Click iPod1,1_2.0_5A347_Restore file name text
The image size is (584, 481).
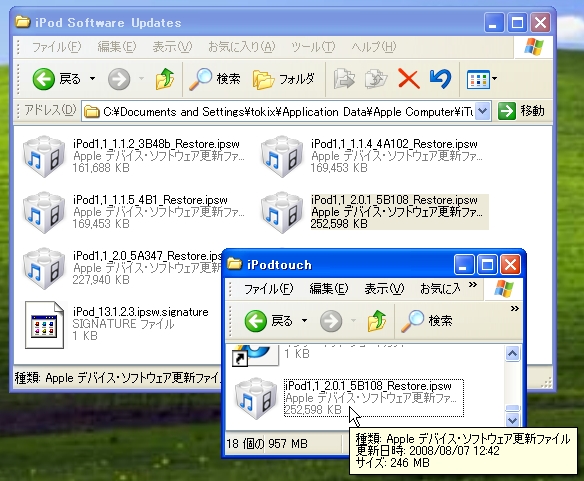click(x=147, y=256)
